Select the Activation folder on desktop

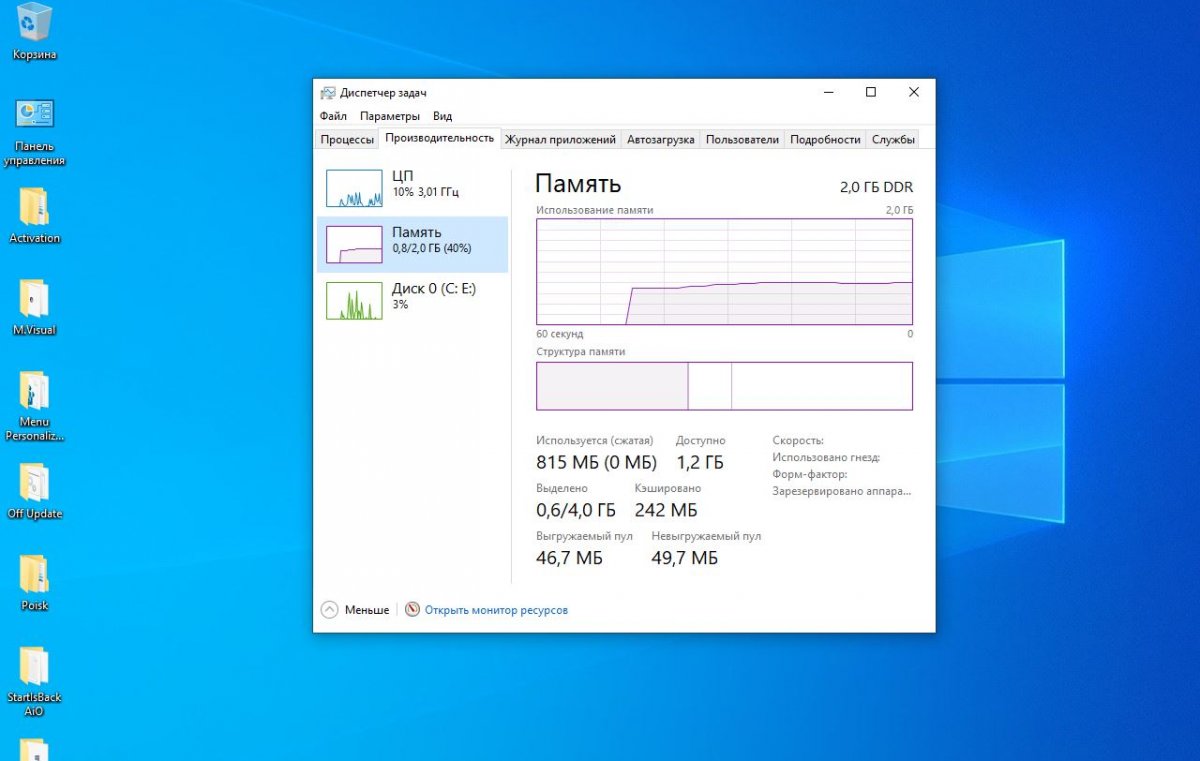[34, 215]
